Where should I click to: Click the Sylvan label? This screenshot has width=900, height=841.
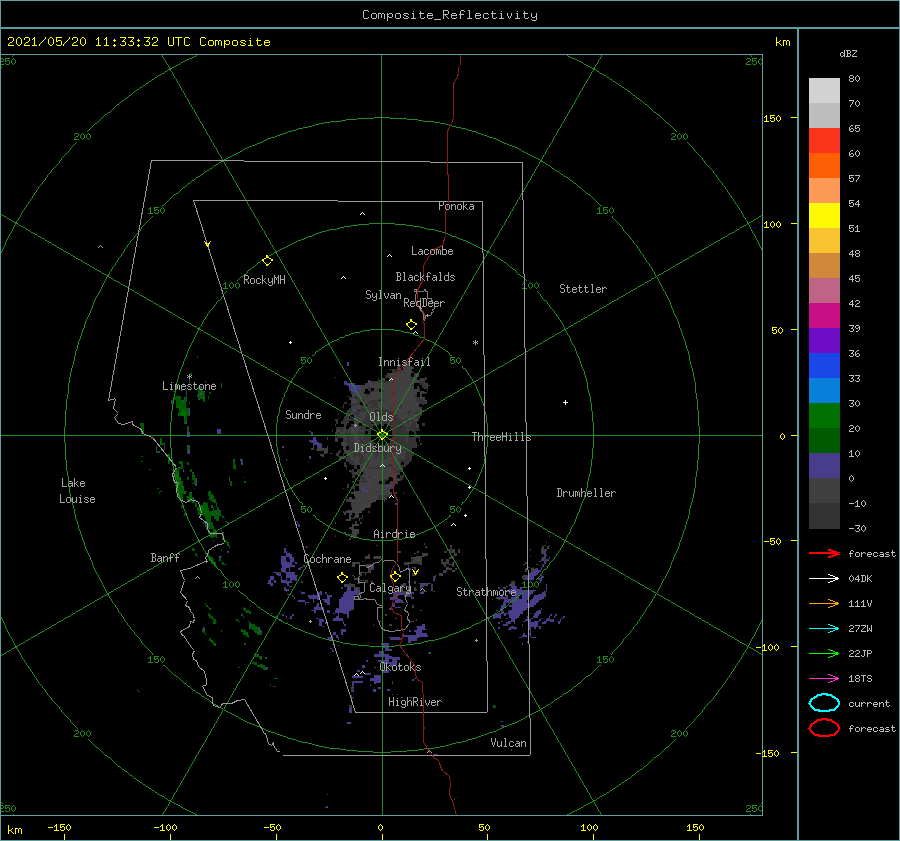click(383, 295)
